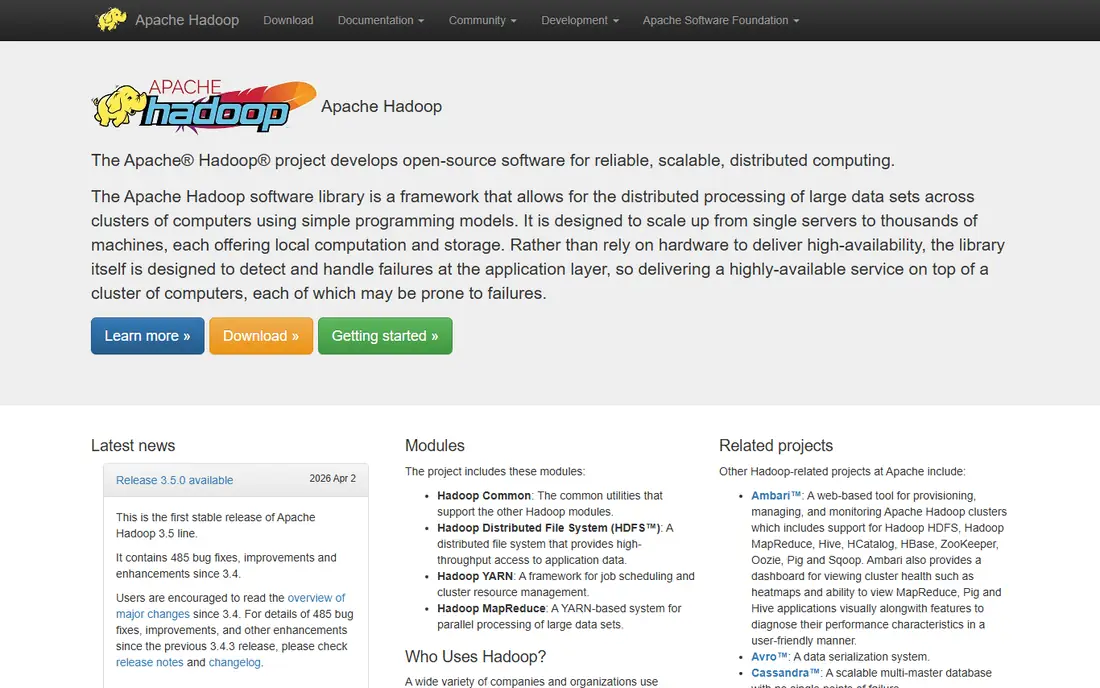The image size is (1100, 688).
Task: Expand the Apache Software Foundation dropdown
Action: (x=721, y=20)
